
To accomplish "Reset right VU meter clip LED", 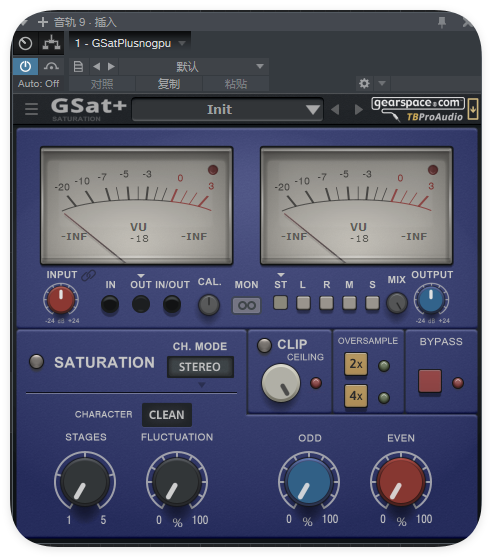I will [433, 170].
